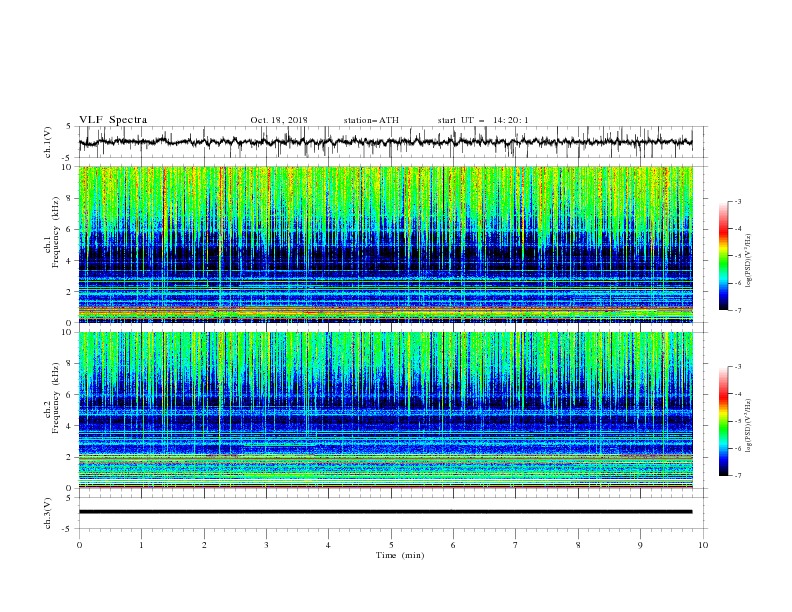Select the date text "Oct. 18, 2018"
This screenshot has width=792, height=612.
(x=279, y=120)
